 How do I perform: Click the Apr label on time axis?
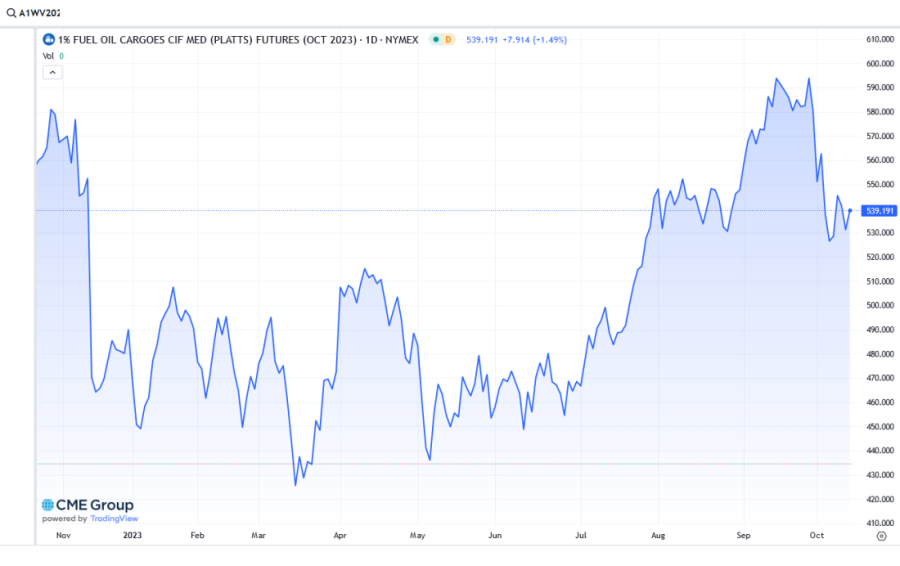click(x=341, y=536)
